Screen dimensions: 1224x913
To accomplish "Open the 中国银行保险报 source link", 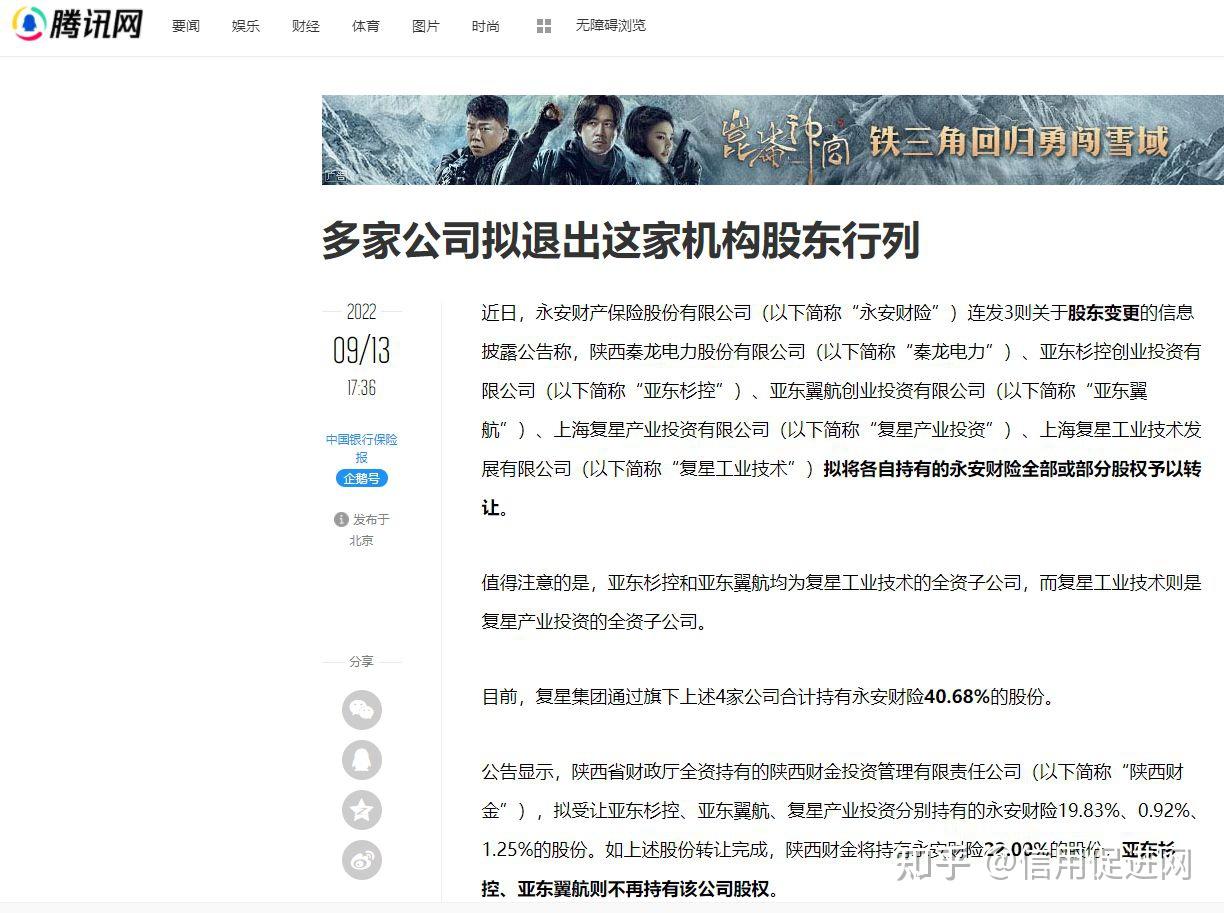I will pos(362,448).
